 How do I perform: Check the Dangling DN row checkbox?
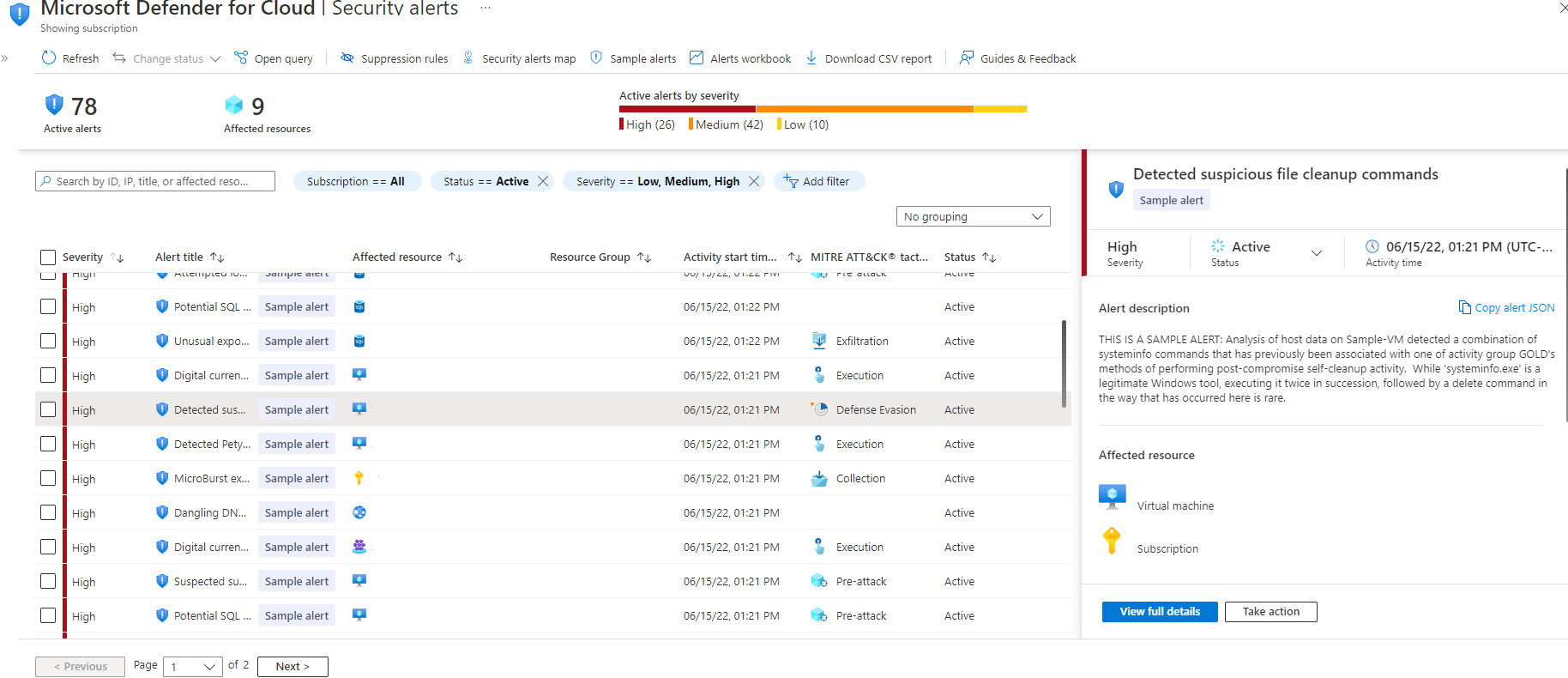(x=48, y=512)
